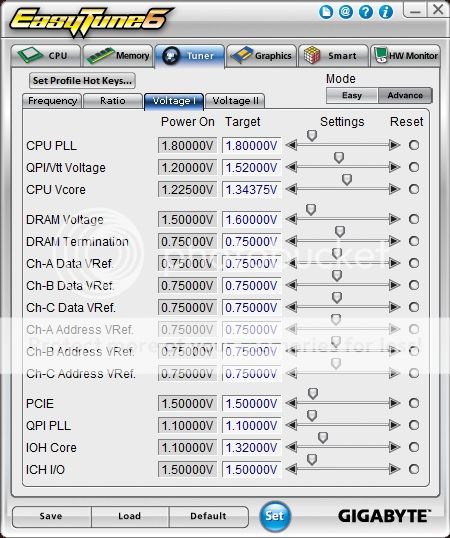Reset DRAM Termination radio button
Viewport: 450px width, 538px height.
[414, 241]
